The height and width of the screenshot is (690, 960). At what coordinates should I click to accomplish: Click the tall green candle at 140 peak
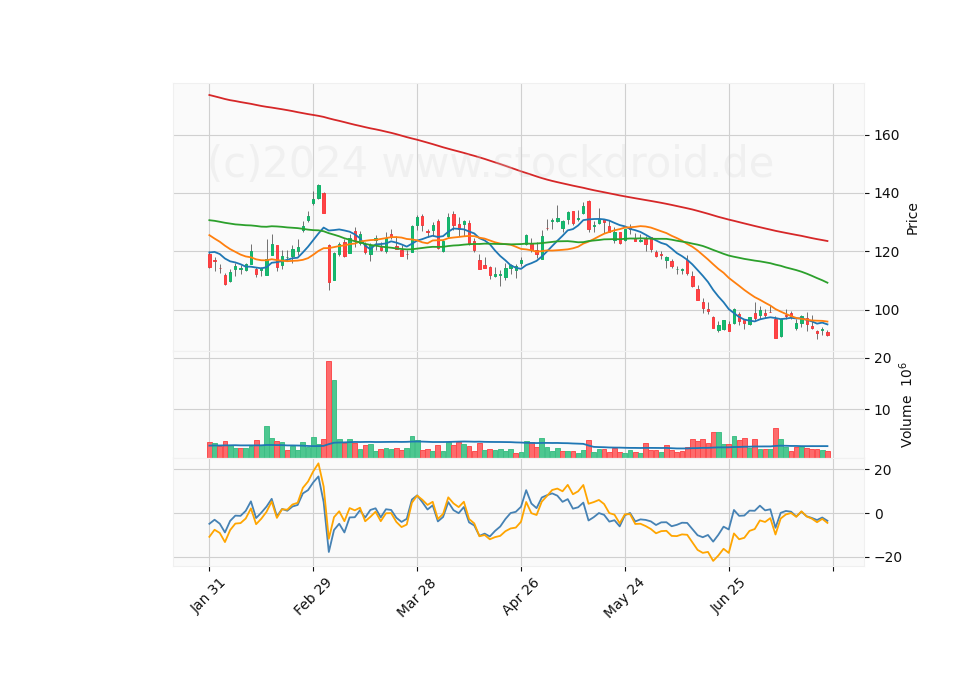click(x=319, y=192)
